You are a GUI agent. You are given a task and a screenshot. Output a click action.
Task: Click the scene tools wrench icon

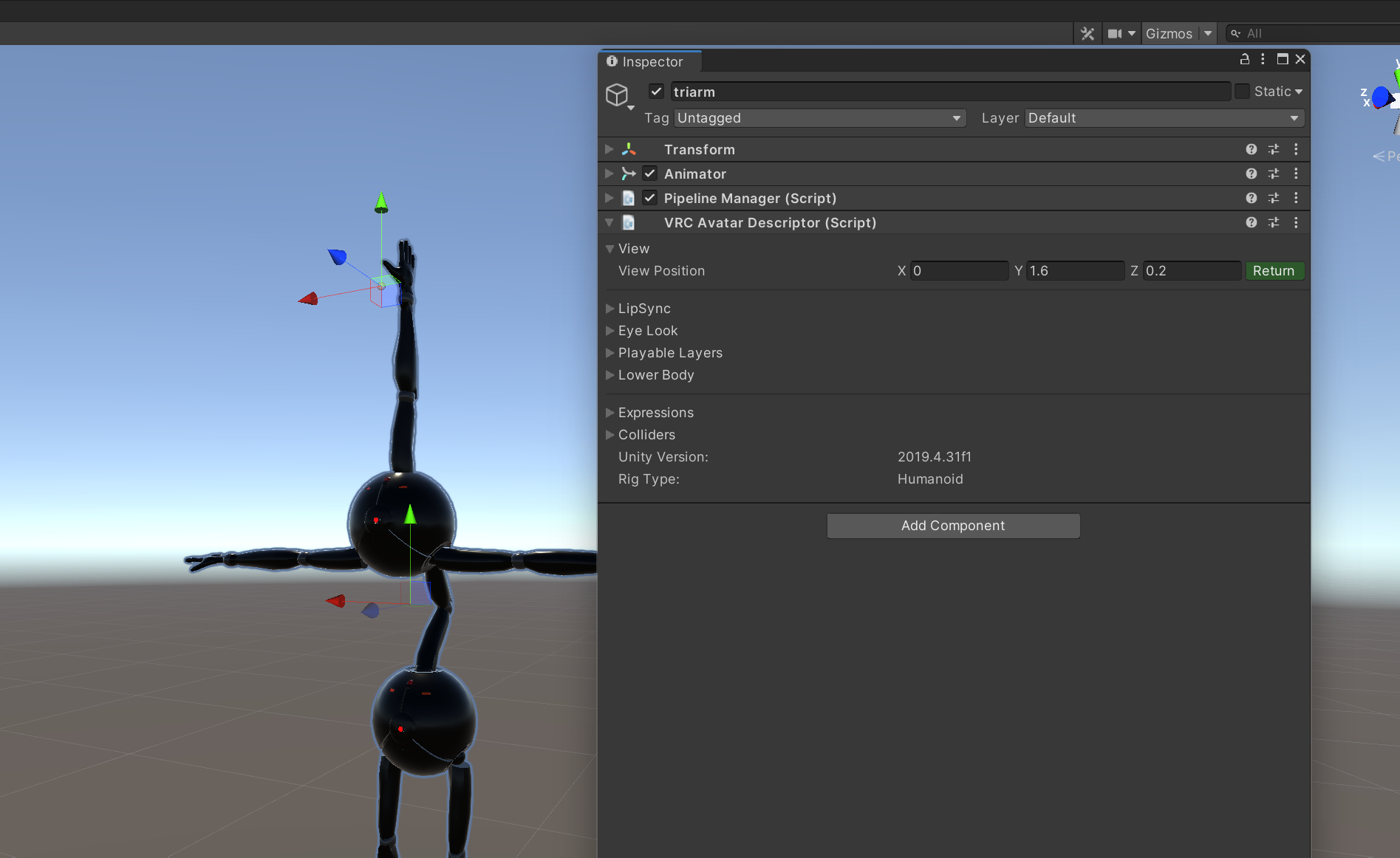(1087, 34)
